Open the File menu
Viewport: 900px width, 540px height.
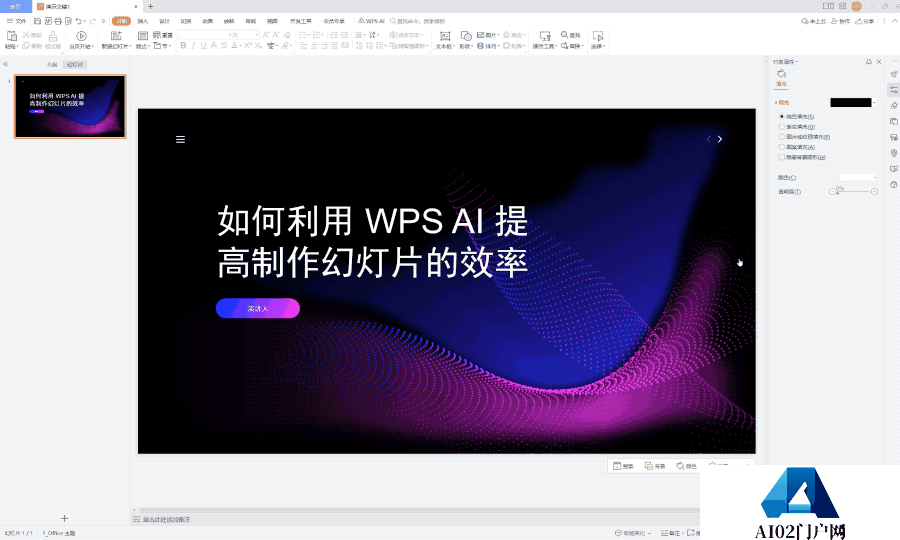[x=16, y=21]
